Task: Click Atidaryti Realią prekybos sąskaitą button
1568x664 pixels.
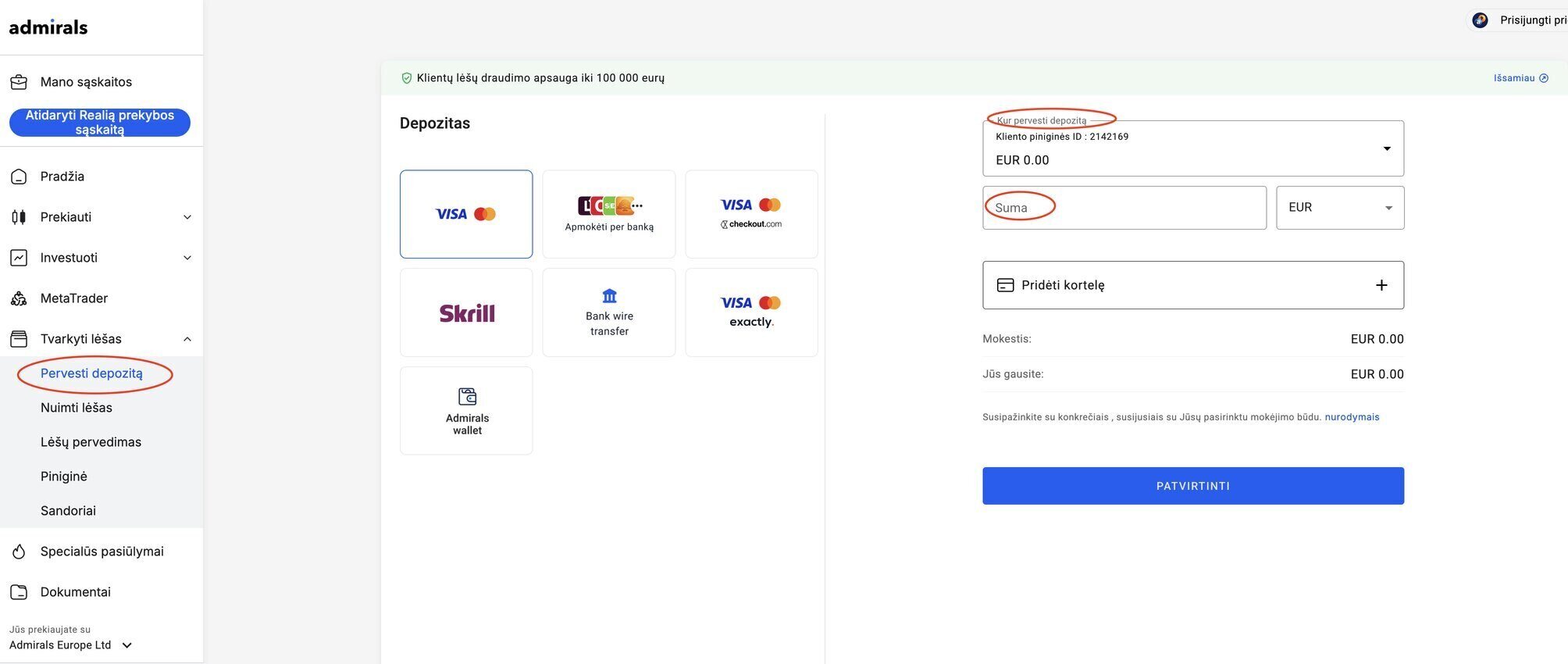Action: (100, 123)
